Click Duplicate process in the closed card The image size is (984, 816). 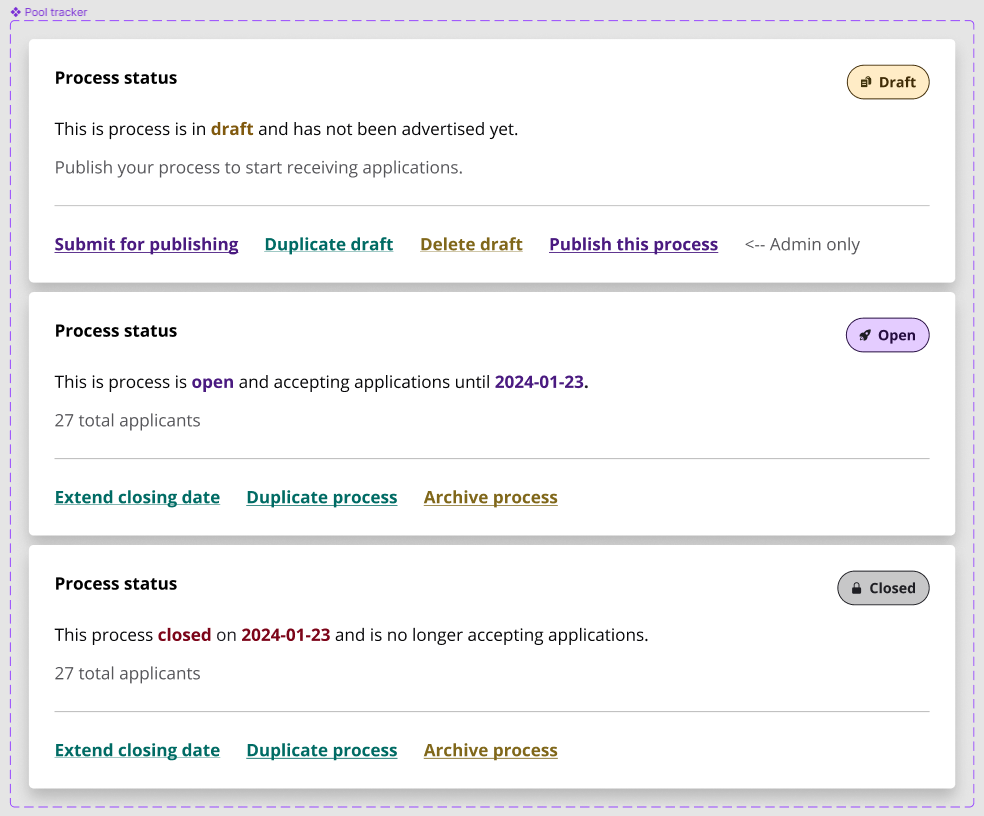tap(321, 750)
